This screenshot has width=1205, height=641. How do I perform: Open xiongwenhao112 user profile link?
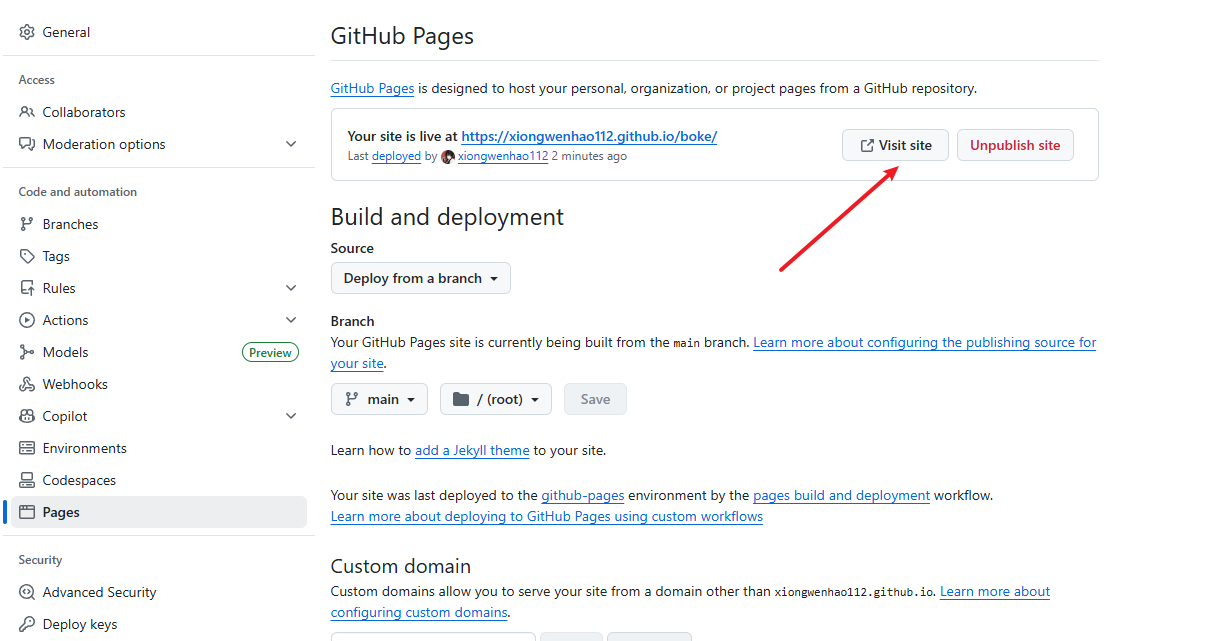point(503,156)
